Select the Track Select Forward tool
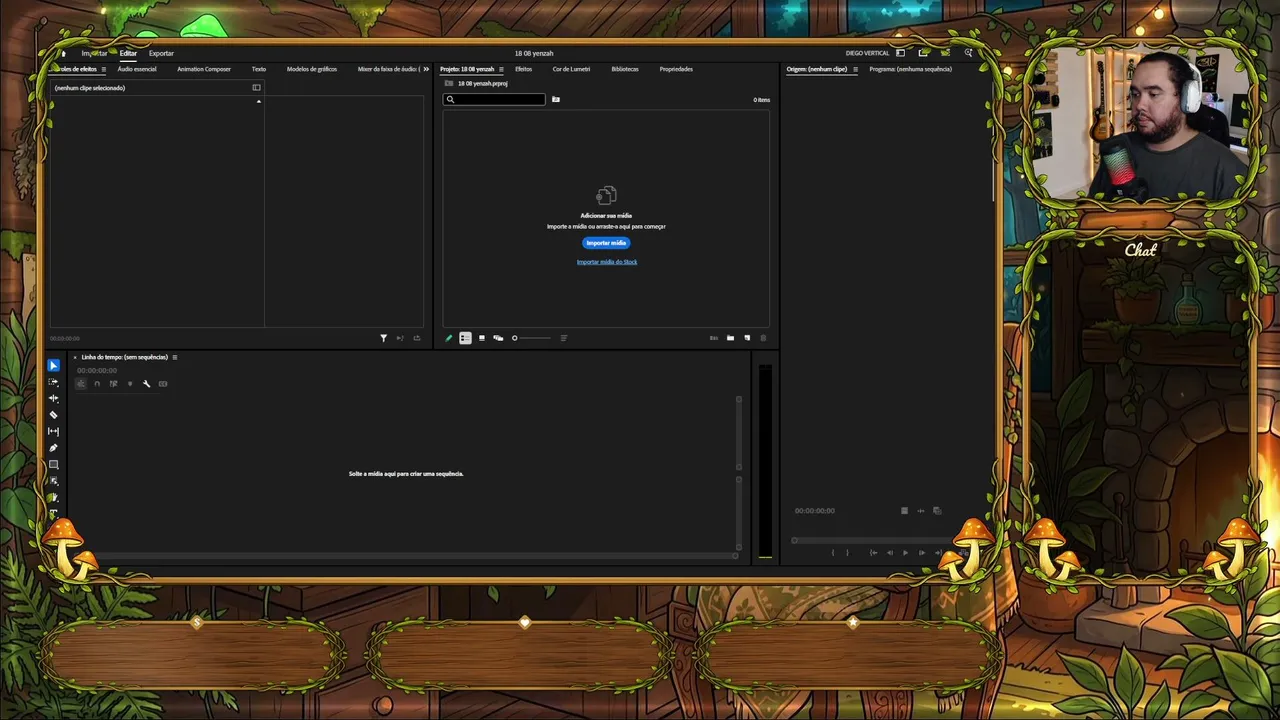 pos(54,382)
